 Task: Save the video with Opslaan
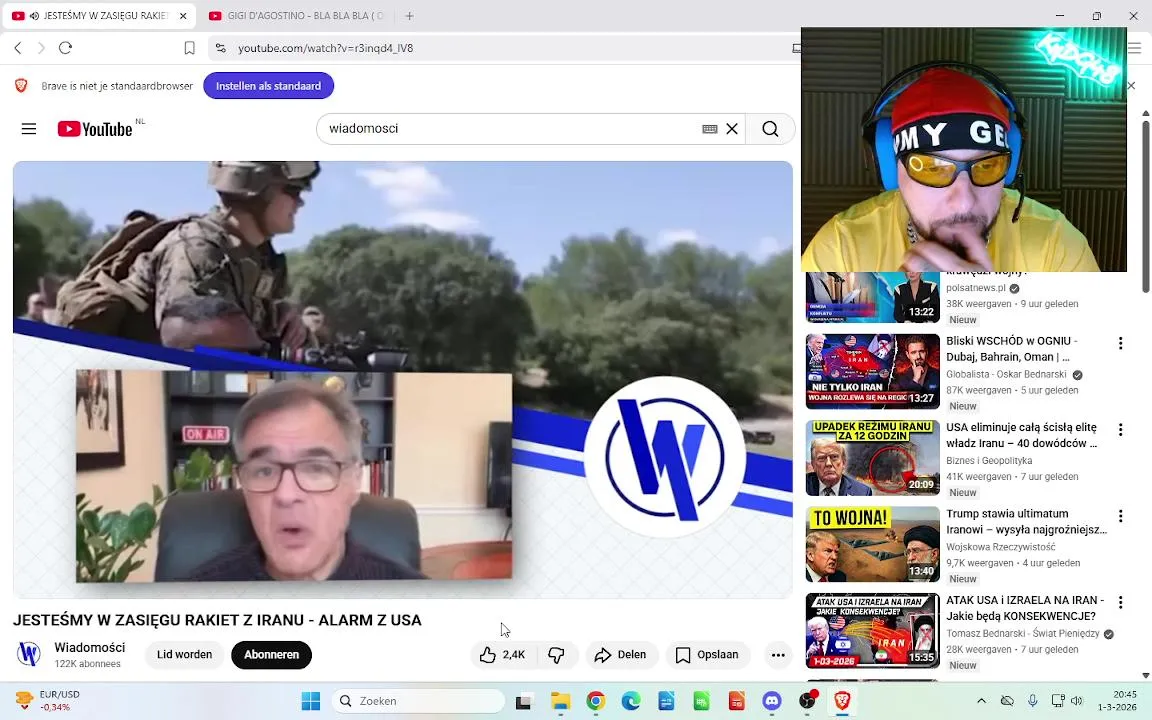[x=707, y=655]
